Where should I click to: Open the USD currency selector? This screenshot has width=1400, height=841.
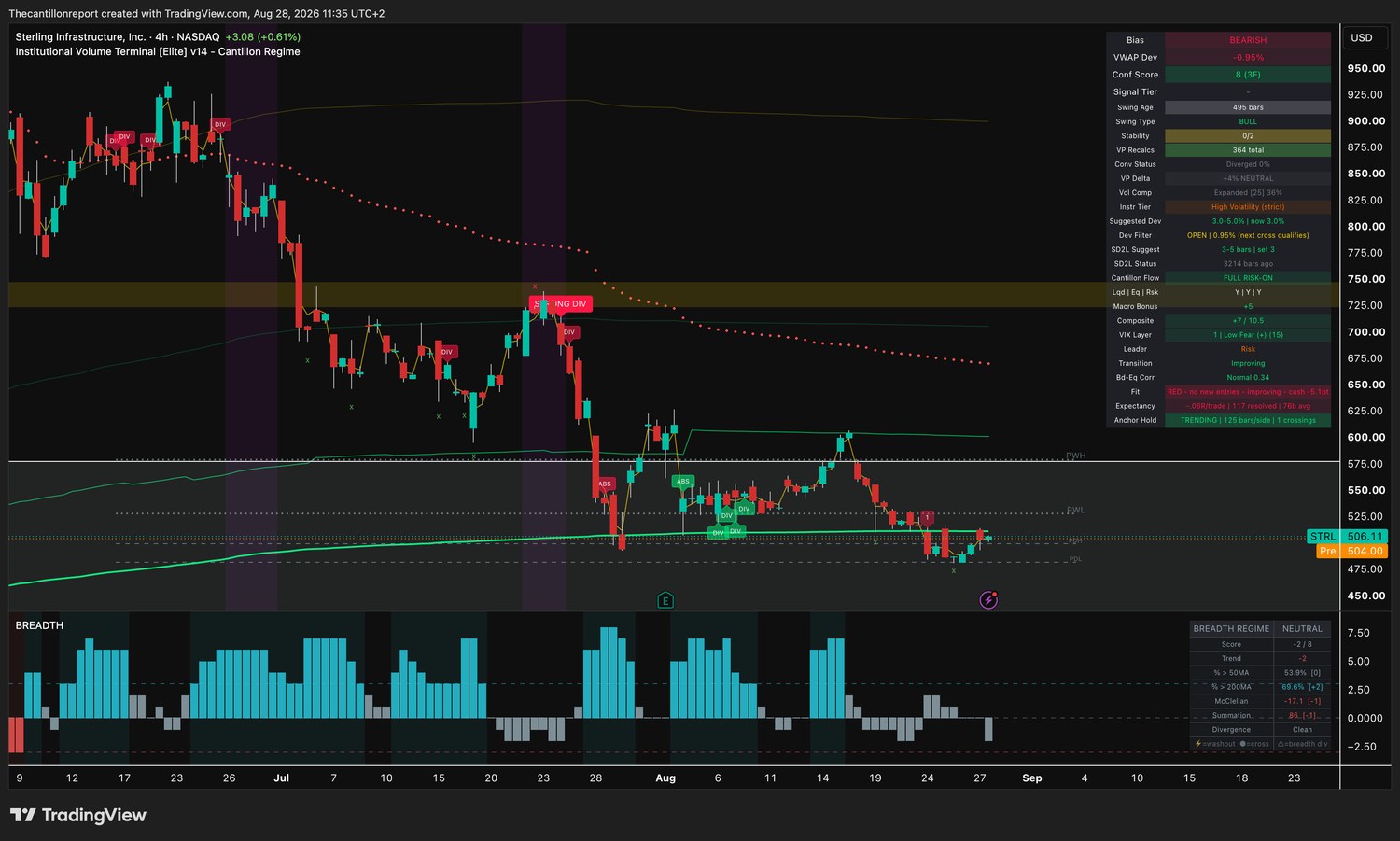(1362, 38)
